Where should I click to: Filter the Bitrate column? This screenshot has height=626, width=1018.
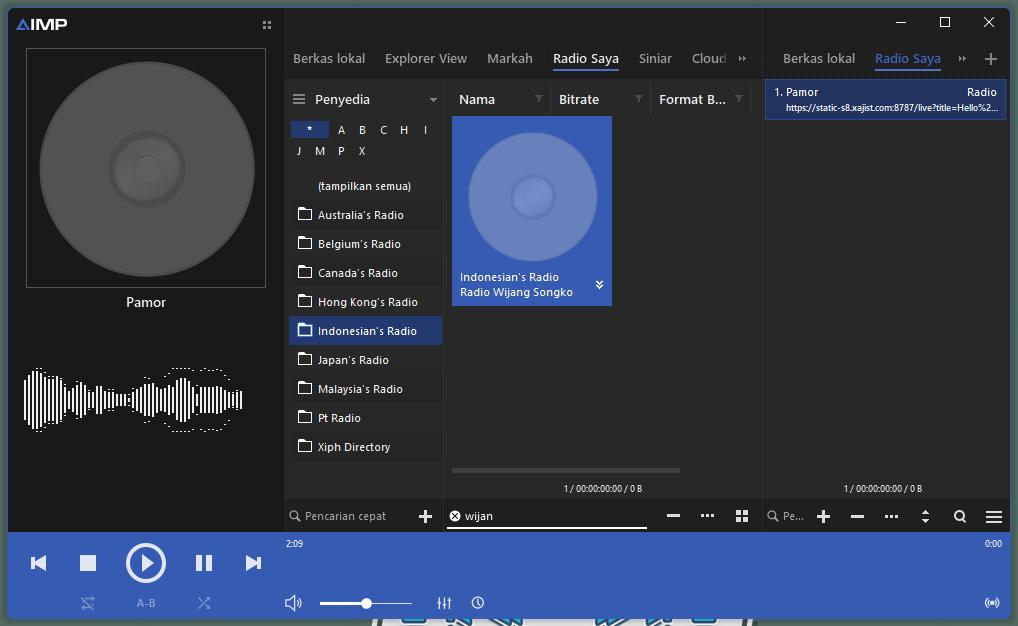[639, 99]
